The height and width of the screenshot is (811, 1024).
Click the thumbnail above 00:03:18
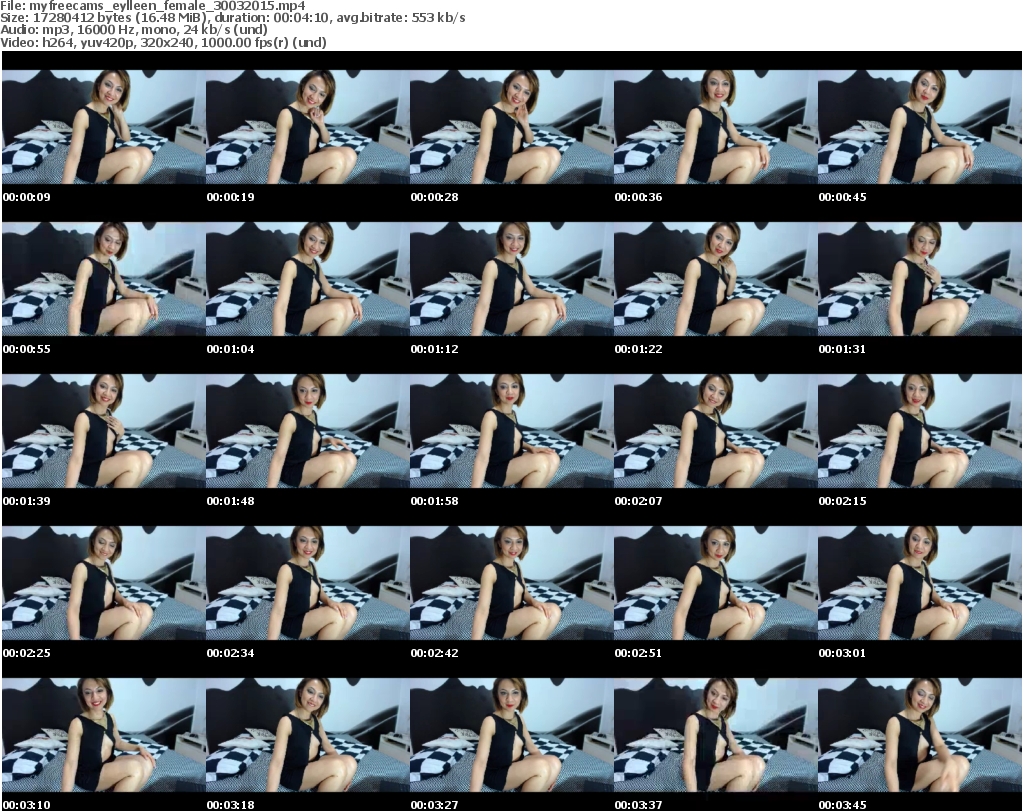[x=308, y=735]
